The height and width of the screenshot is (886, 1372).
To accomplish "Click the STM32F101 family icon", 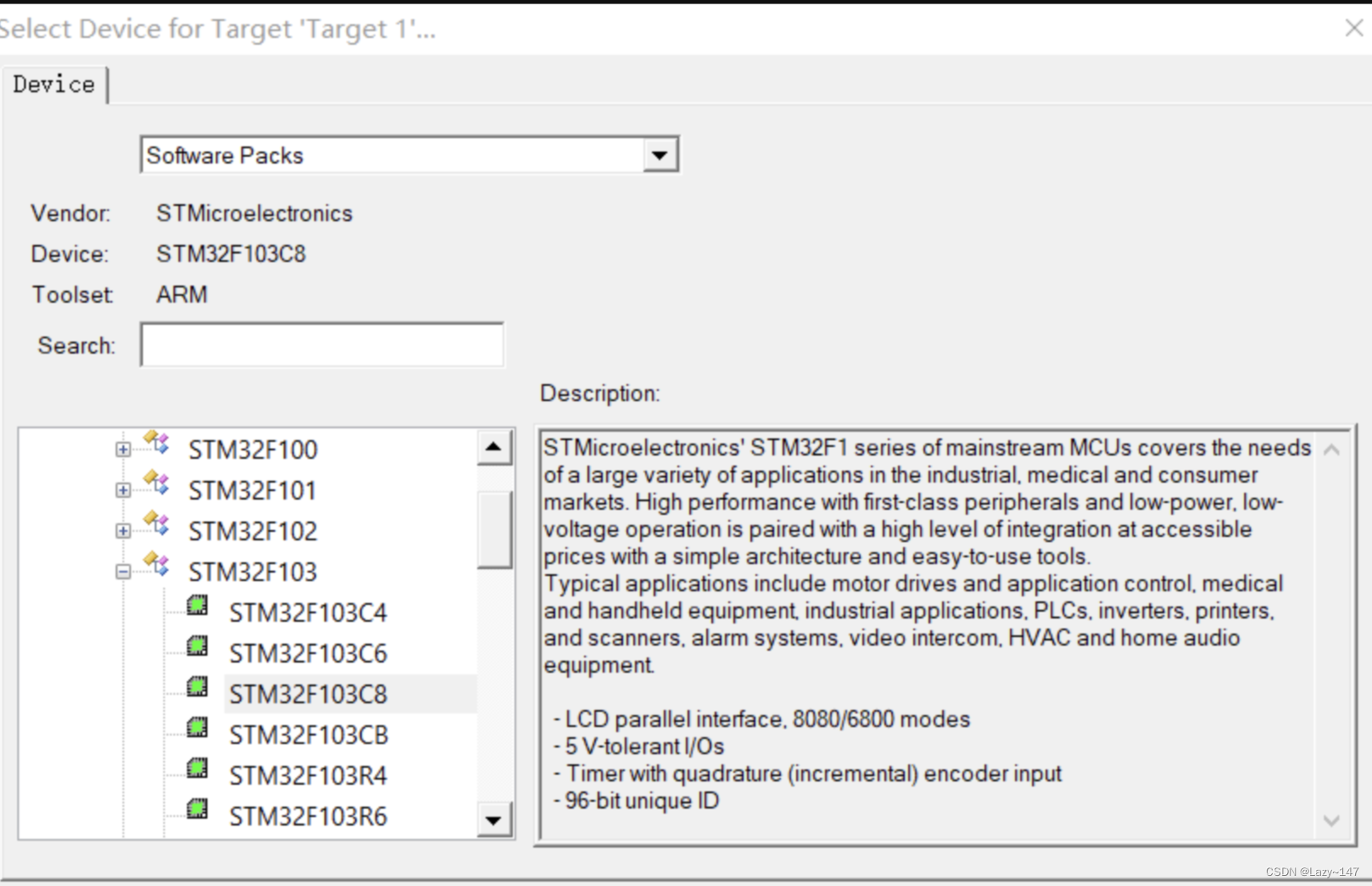I will coord(156,483).
